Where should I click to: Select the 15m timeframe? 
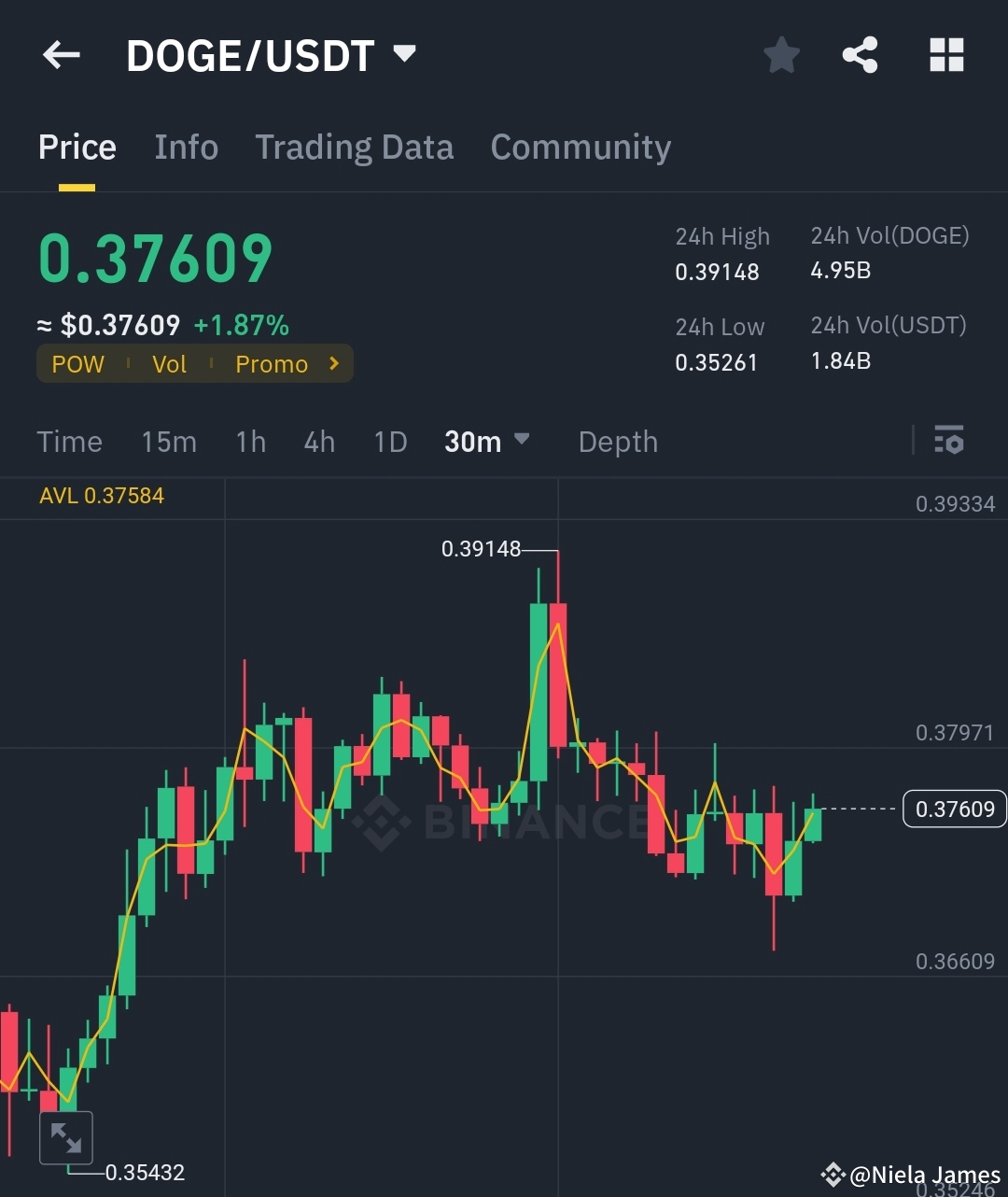pos(169,442)
